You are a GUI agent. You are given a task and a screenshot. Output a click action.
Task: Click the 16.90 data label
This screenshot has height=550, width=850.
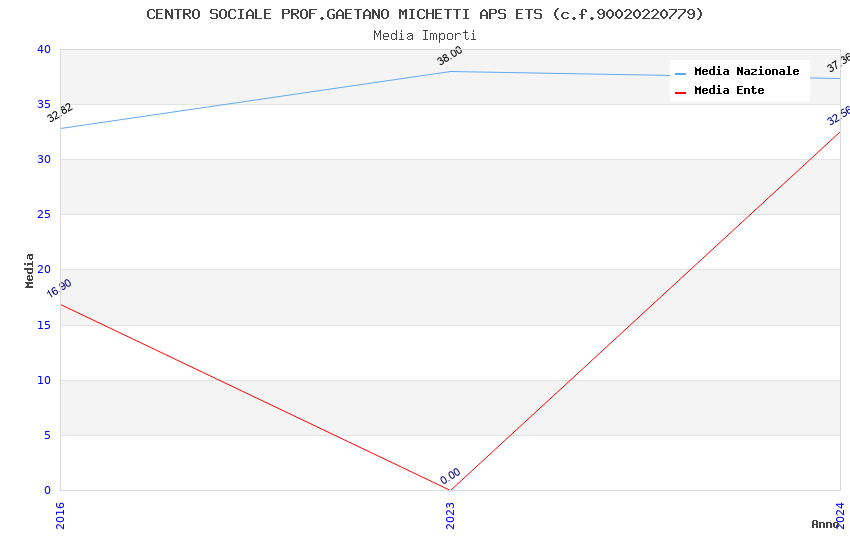[x=59, y=288]
